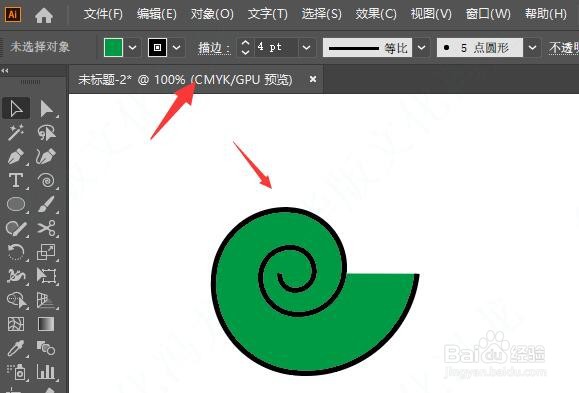
Task: Collapse the toolbar with double-arrow
Action: coord(5,70)
